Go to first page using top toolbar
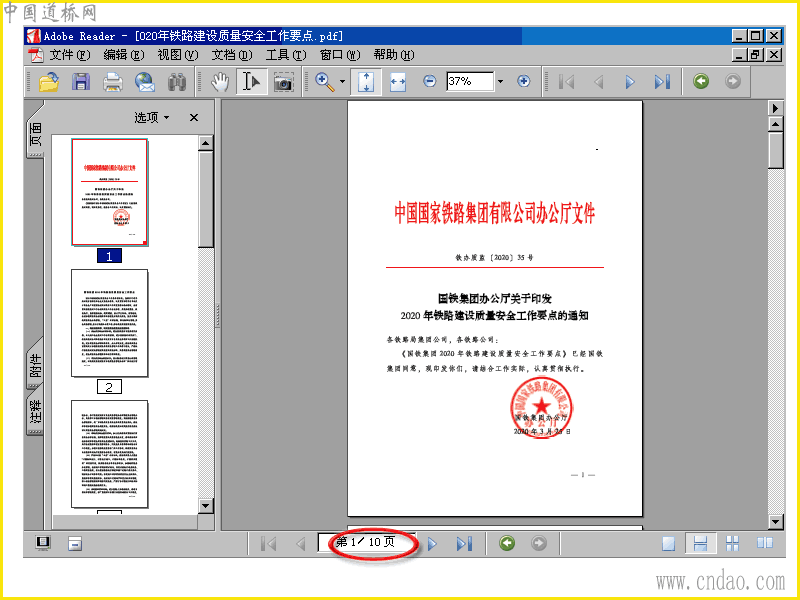 (x=566, y=82)
